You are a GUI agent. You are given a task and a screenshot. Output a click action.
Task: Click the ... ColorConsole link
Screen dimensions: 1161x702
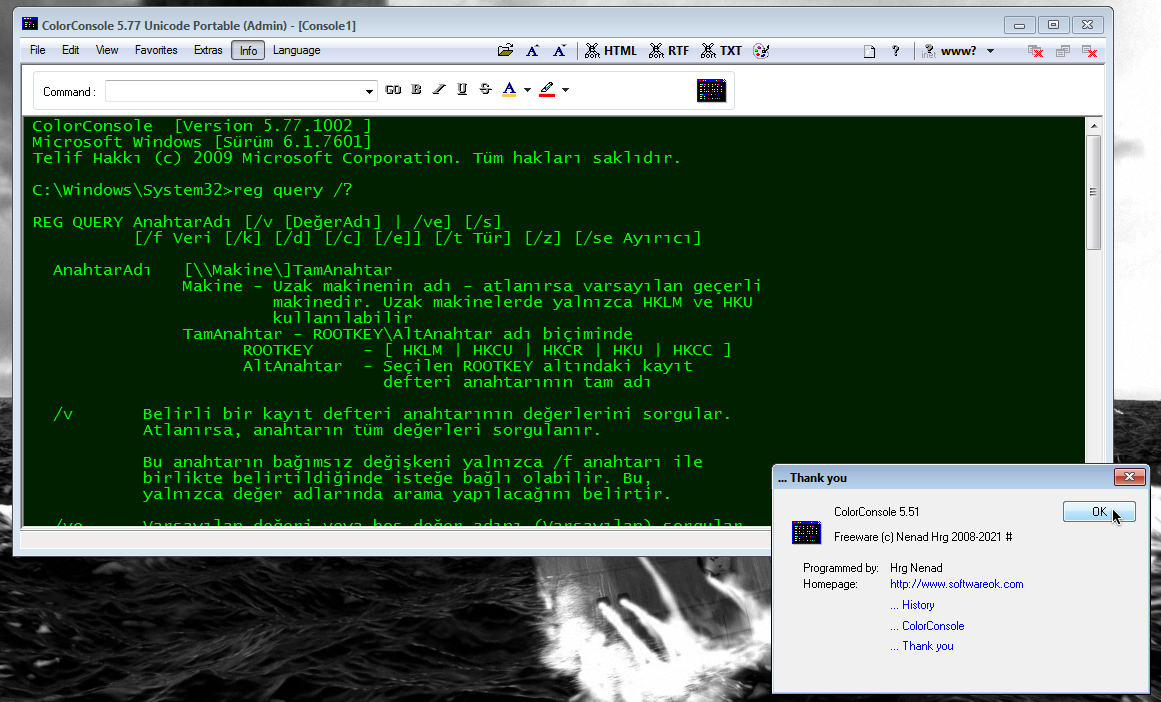(927, 626)
